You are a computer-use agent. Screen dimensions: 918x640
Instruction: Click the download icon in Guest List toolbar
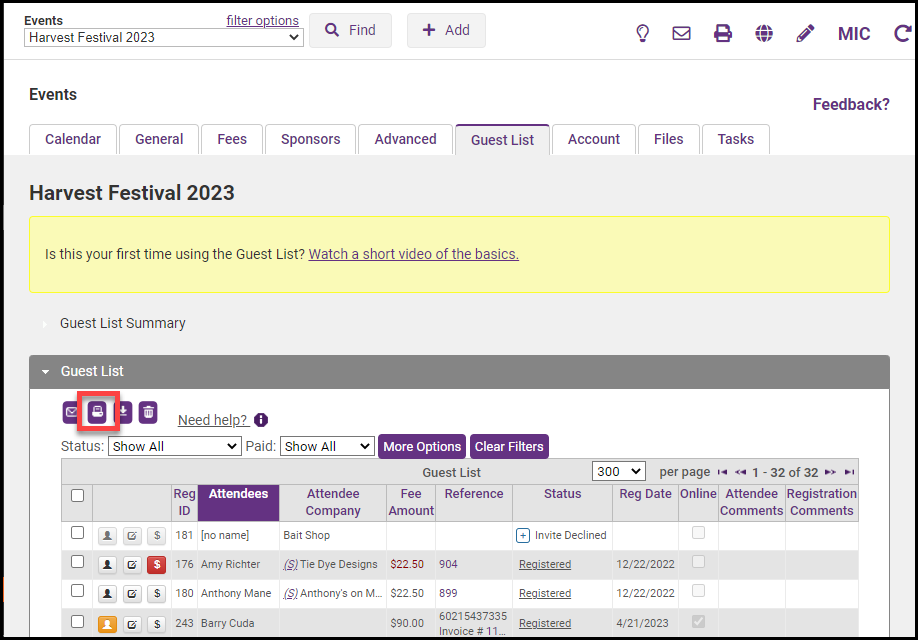click(x=123, y=411)
